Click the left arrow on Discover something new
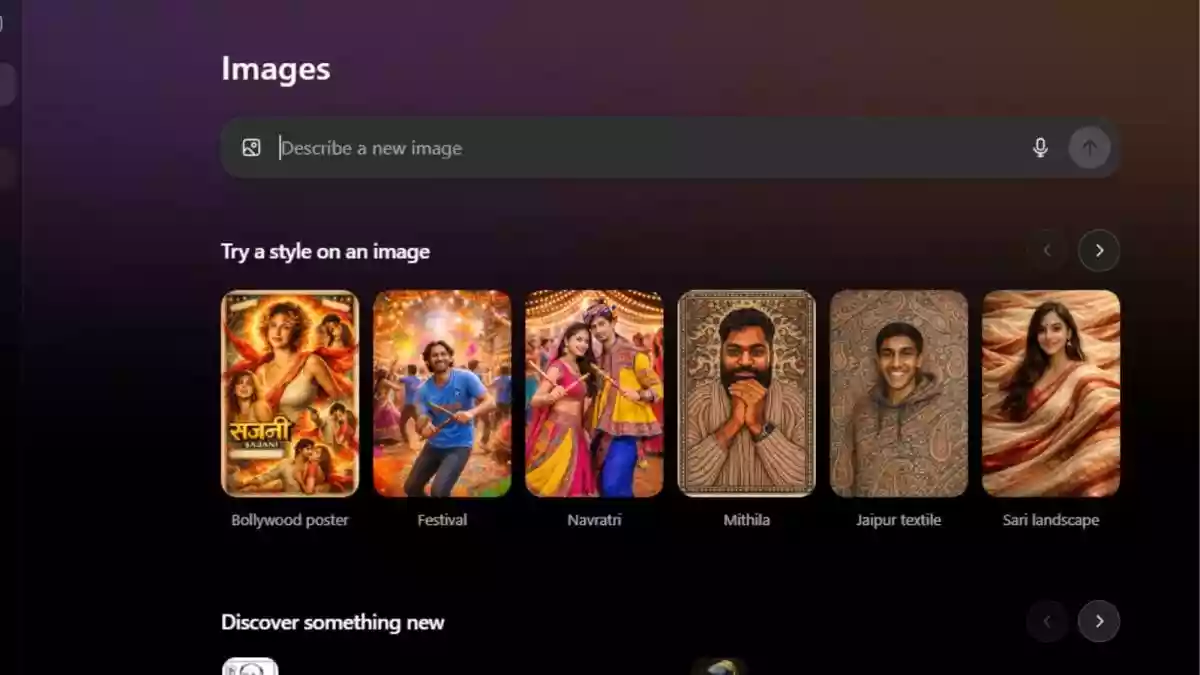Viewport: 1200px width, 675px height. pos(1047,621)
